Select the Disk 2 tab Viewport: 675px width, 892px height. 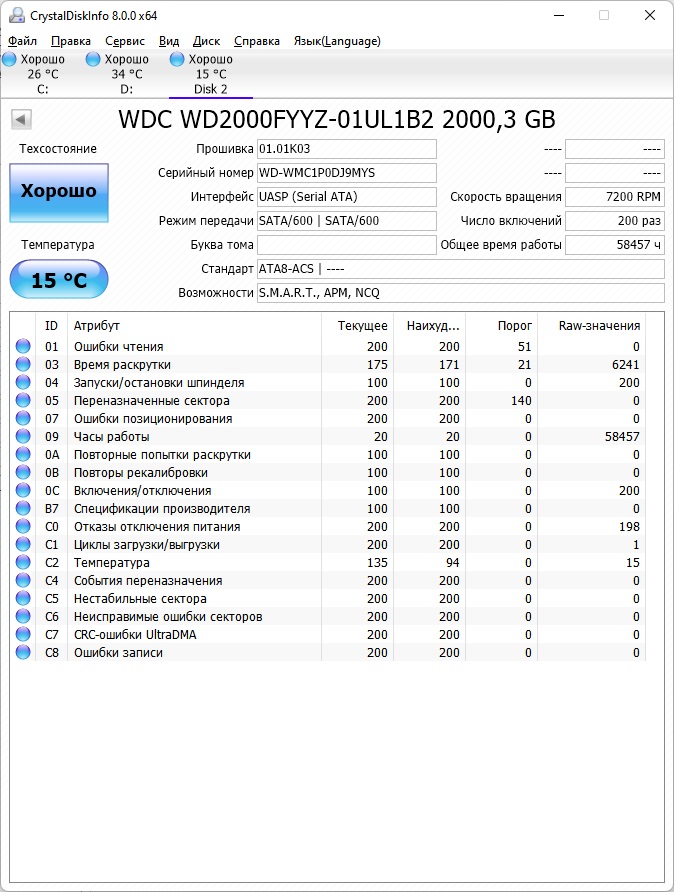pyautogui.click(x=210, y=74)
